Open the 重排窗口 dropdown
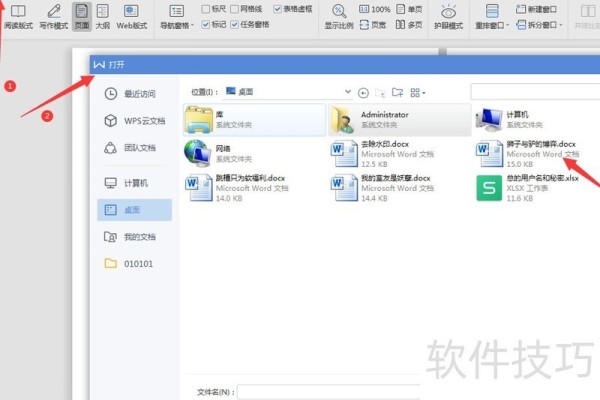This screenshot has height=400, width=600. pyautogui.click(x=492, y=17)
